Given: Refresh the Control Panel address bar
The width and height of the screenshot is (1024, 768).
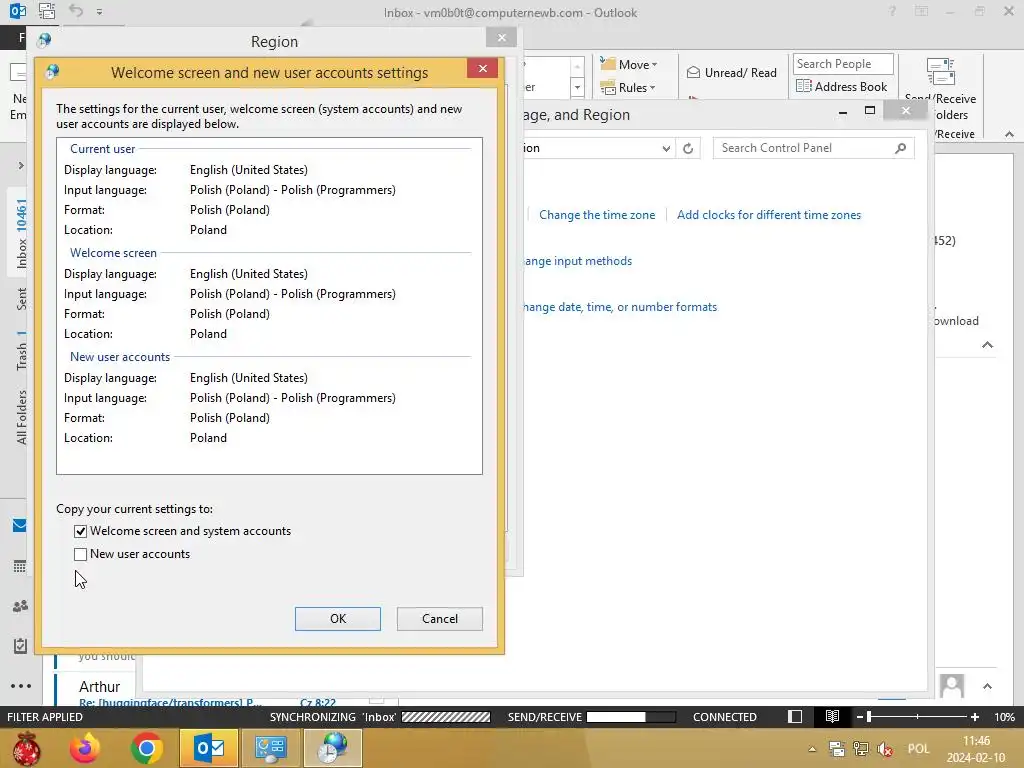Looking at the screenshot, I should 688,148.
